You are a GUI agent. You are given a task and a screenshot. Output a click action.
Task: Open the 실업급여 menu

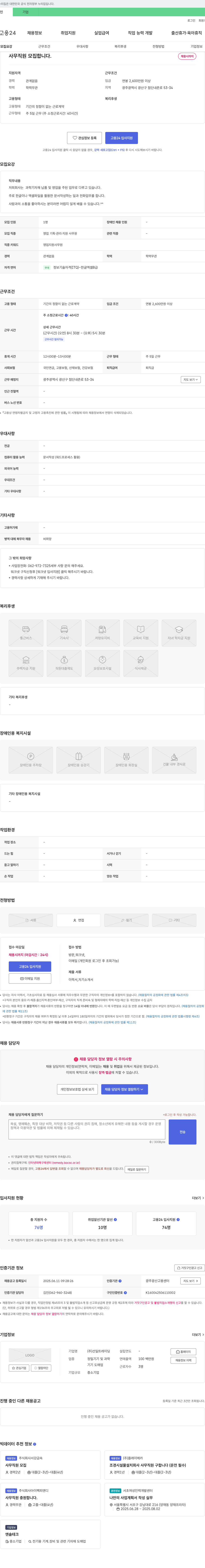(102, 33)
